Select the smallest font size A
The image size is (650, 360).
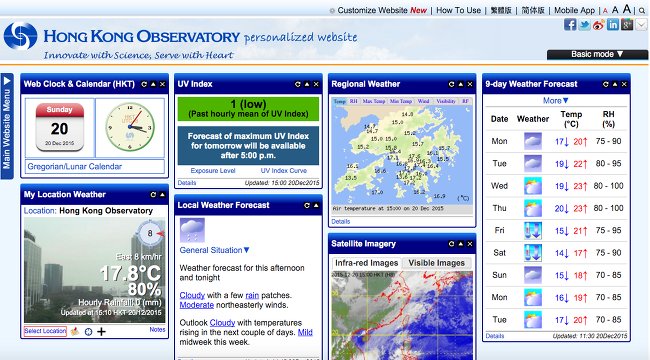click(605, 11)
